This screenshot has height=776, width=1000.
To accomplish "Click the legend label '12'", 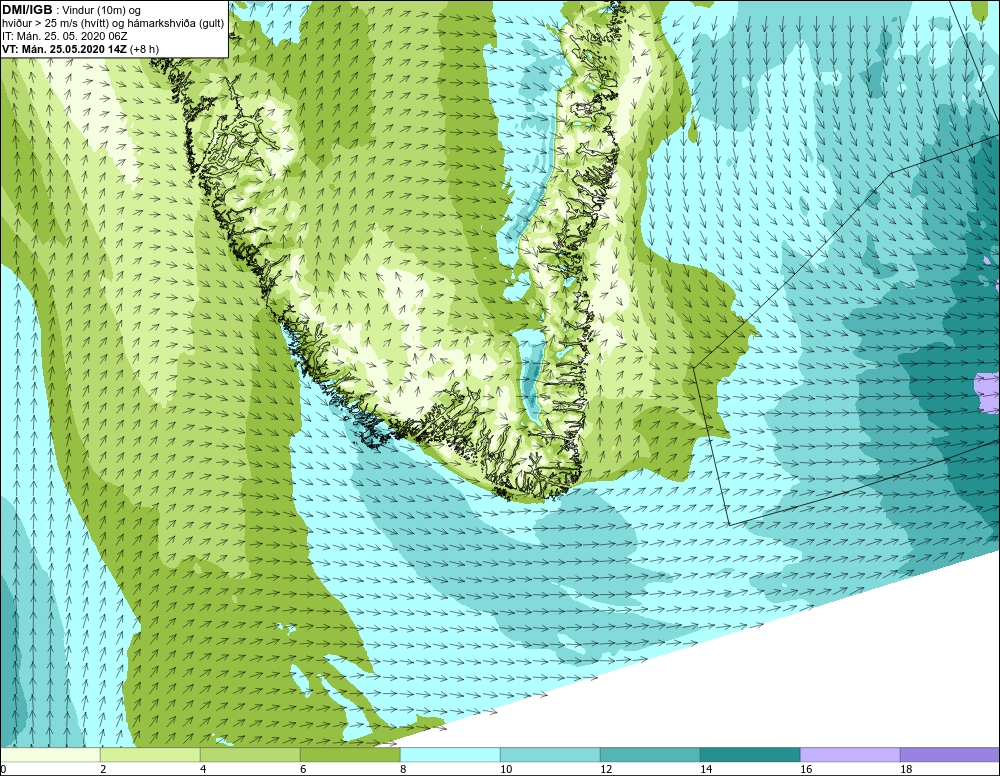I will pos(606,770).
